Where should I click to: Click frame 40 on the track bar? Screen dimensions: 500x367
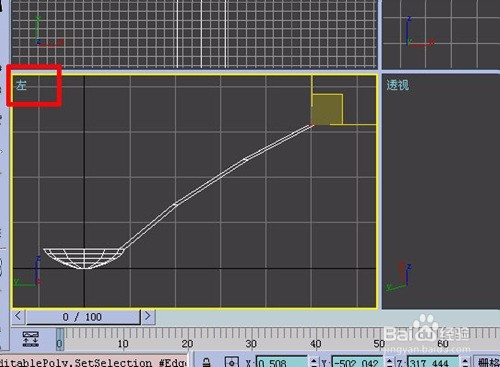[316, 343]
